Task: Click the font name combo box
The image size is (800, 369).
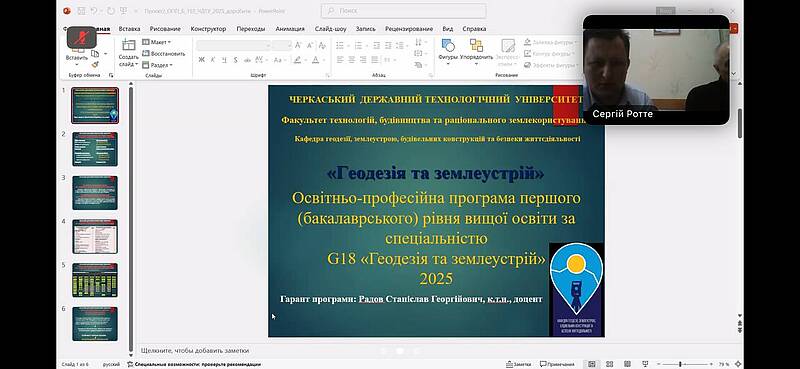Action: click(233, 46)
